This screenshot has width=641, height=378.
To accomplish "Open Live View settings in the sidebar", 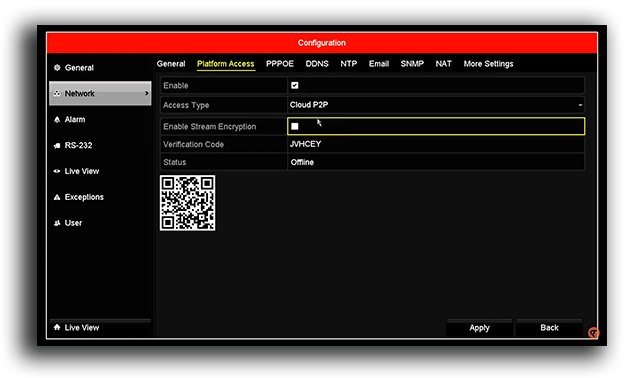I will [x=100, y=171].
